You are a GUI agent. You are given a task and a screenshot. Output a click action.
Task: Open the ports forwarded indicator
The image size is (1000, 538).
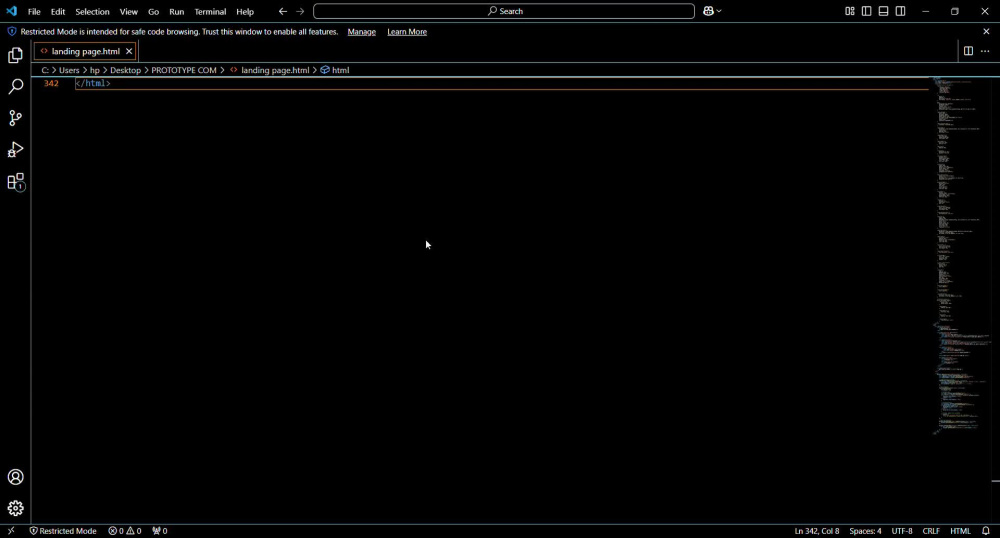159,530
